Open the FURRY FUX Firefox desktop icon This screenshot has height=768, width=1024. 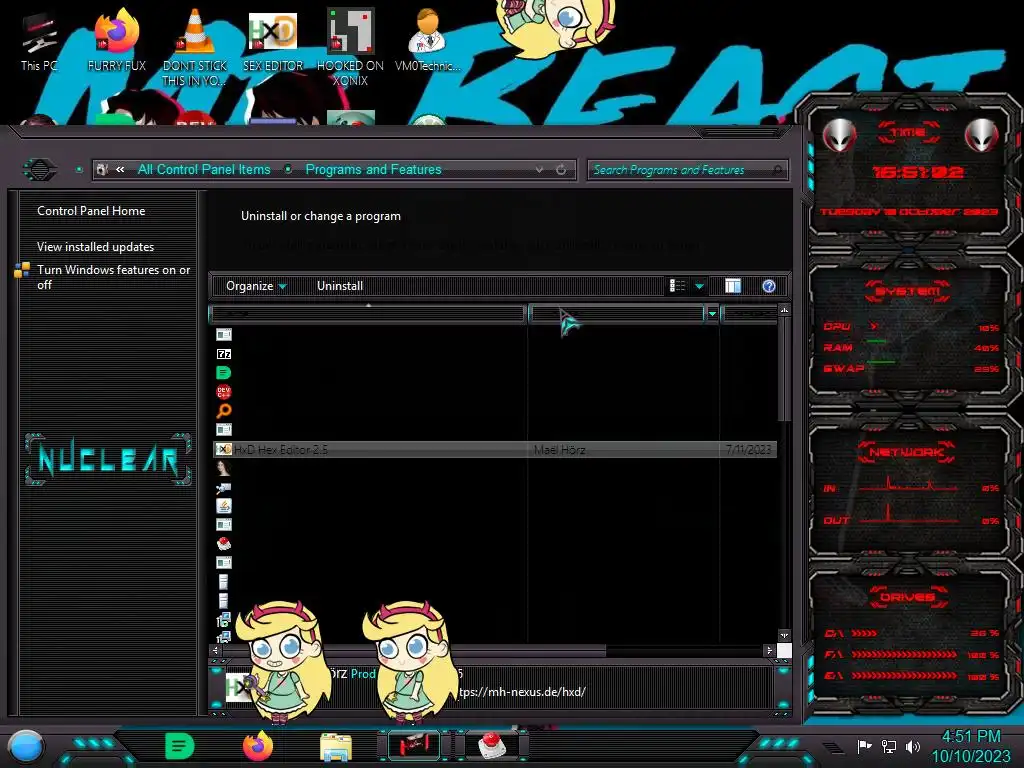pos(116,42)
